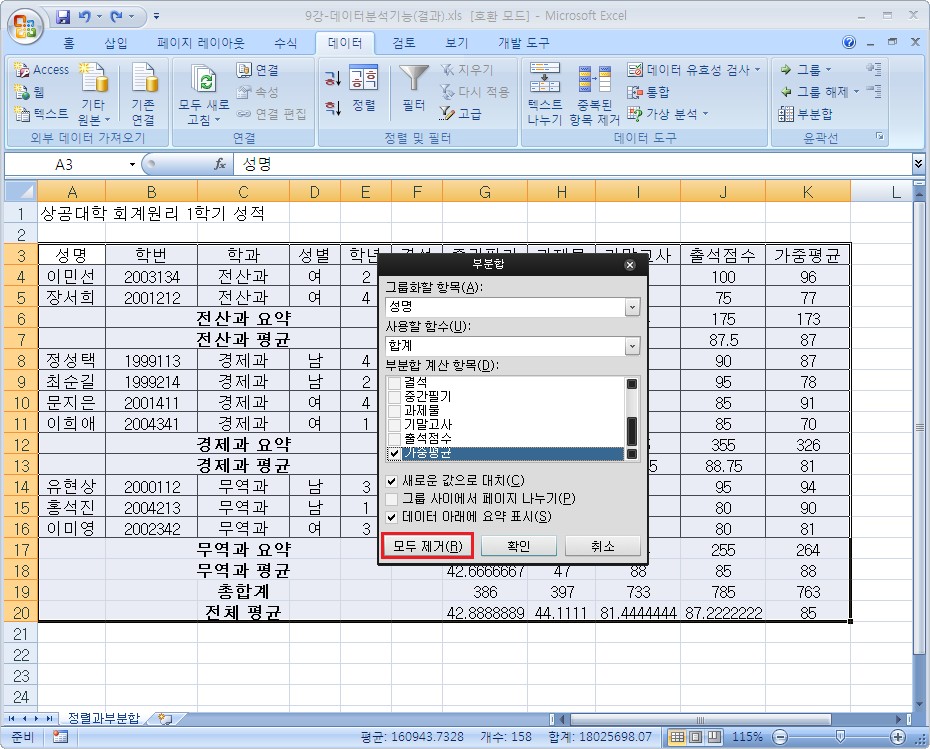The height and width of the screenshot is (749, 930).
Task: Zoom in with the plus button
Action: (898, 737)
